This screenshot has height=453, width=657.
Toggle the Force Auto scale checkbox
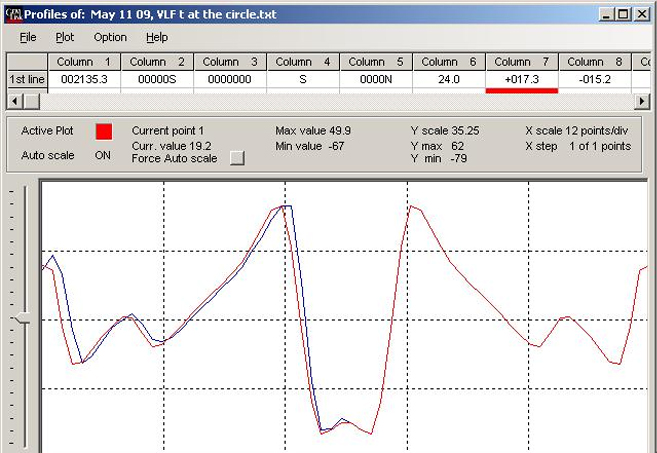tap(236, 158)
